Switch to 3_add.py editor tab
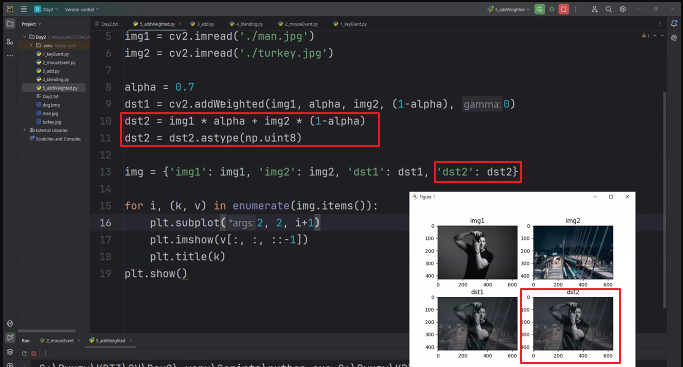Viewport: 683px width, 367px height. [x=203, y=24]
